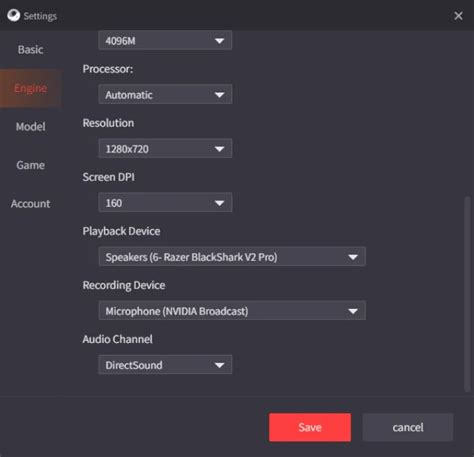Expand the Screen DPI 160 dropdown
Viewport: 474px width, 457px height.
[165, 202]
